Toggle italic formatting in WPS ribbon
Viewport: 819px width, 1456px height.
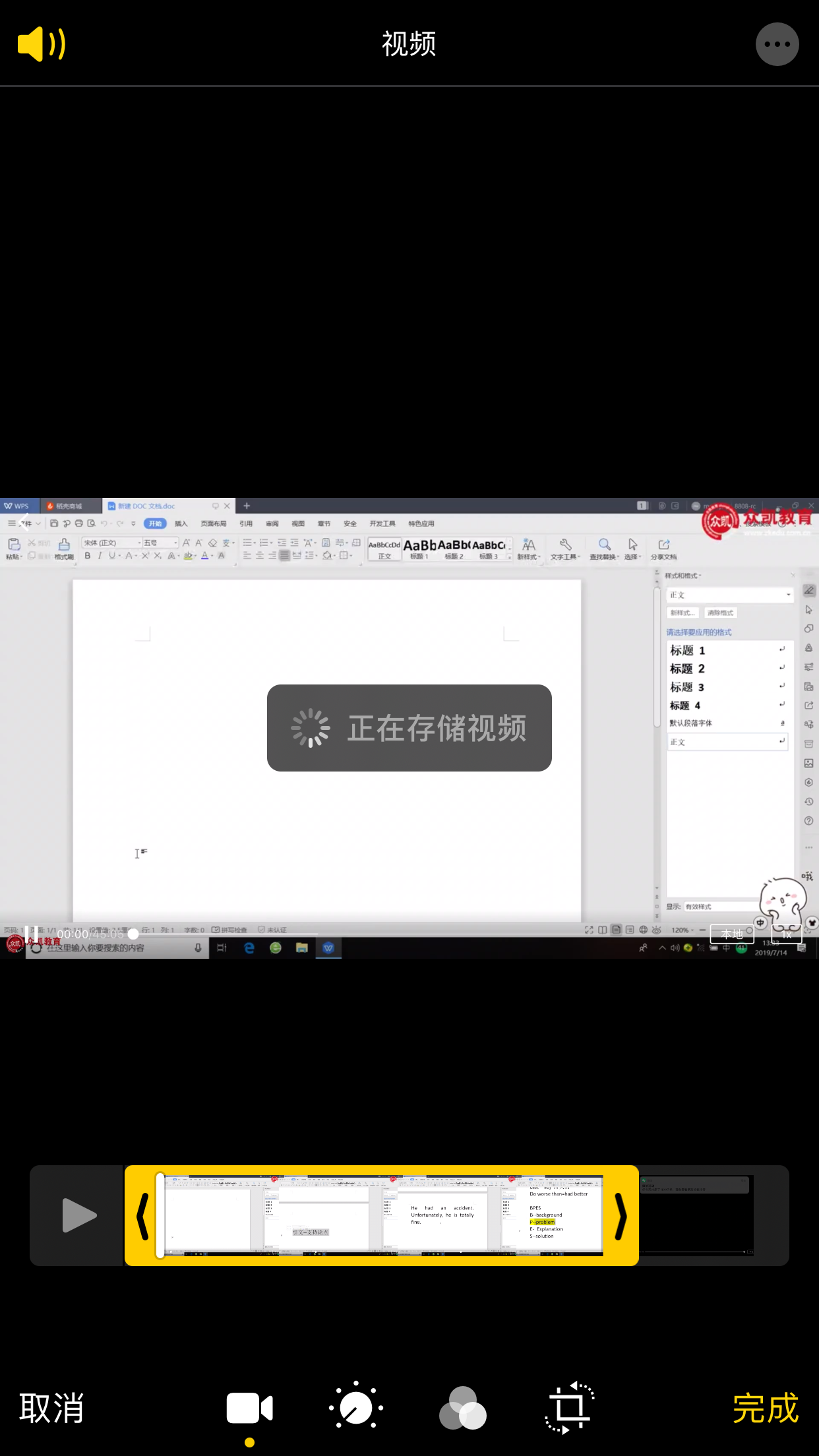(100, 556)
